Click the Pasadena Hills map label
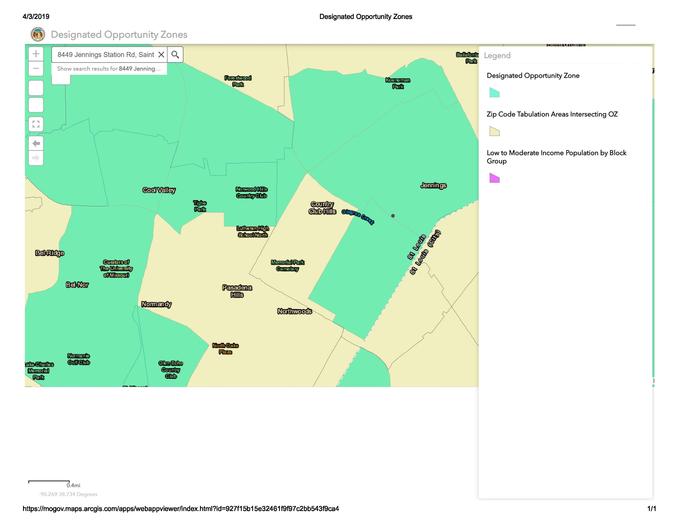 pyautogui.click(x=232, y=291)
